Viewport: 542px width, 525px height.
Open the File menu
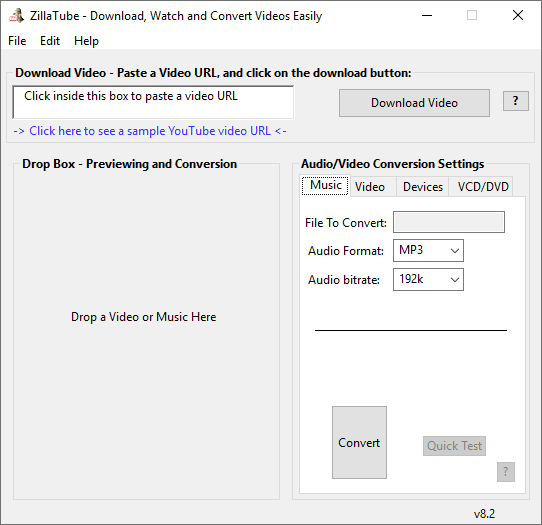(x=17, y=41)
